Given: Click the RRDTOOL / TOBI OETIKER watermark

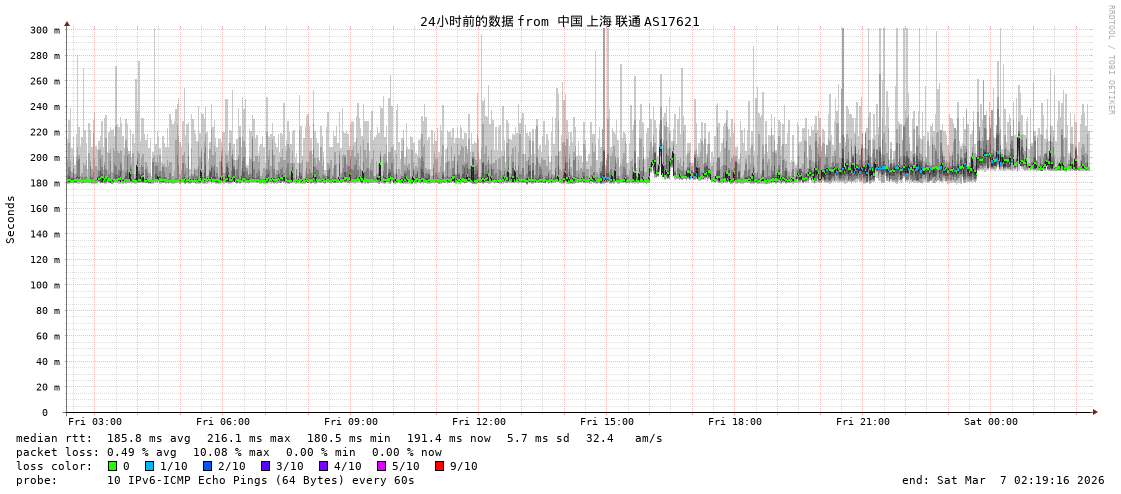Looking at the screenshot, I should [1111, 60].
